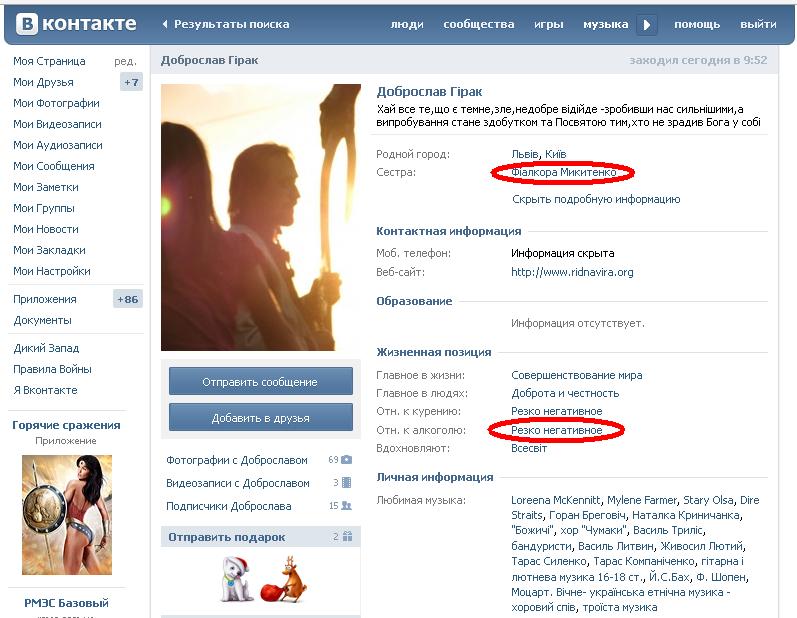Open Мои Заметки
Viewport: 797px width, 618px height.
click(x=46, y=187)
